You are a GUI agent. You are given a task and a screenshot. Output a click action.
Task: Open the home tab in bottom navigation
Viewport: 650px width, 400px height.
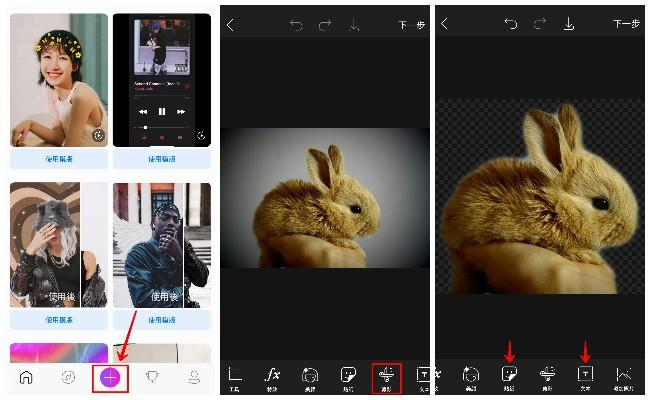26,378
